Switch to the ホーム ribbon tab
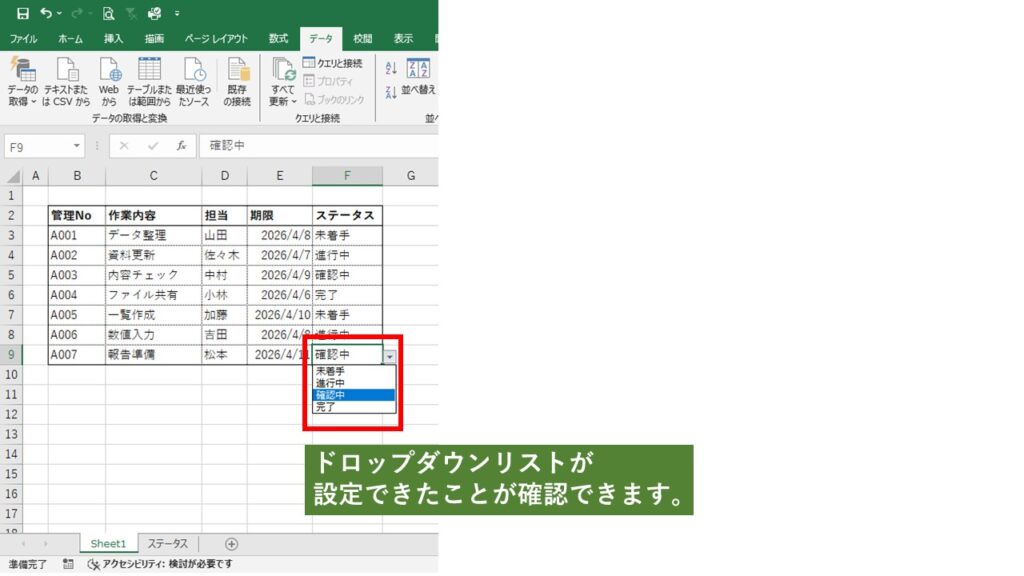This screenshot has width=1024, height=576. (x=70, y=39)
